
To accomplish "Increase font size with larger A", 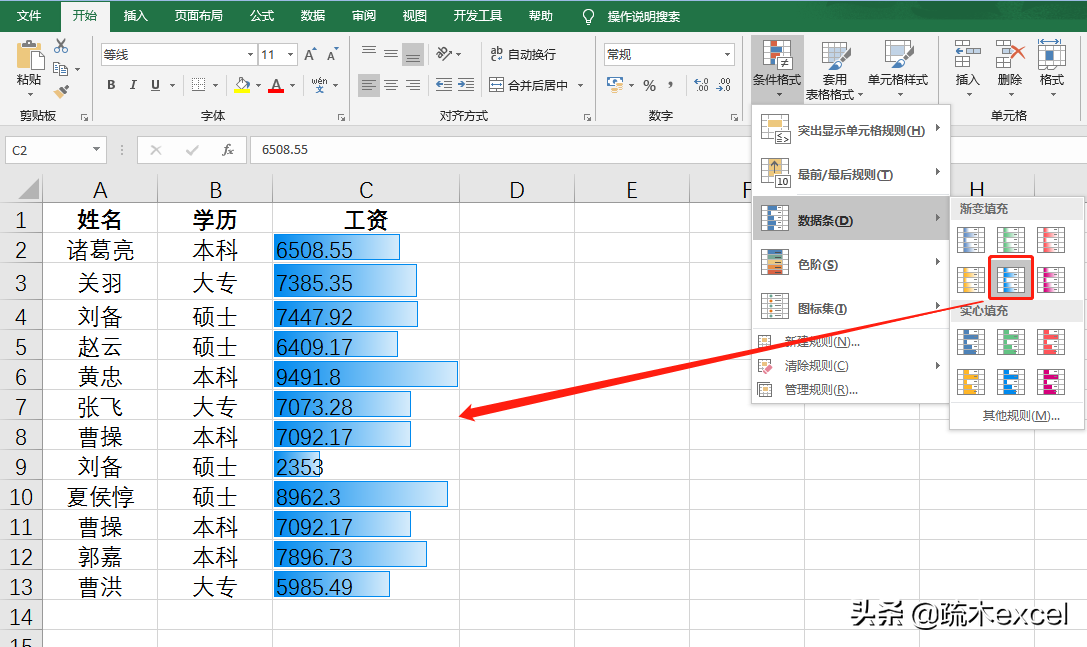I will tap(310, 54).
